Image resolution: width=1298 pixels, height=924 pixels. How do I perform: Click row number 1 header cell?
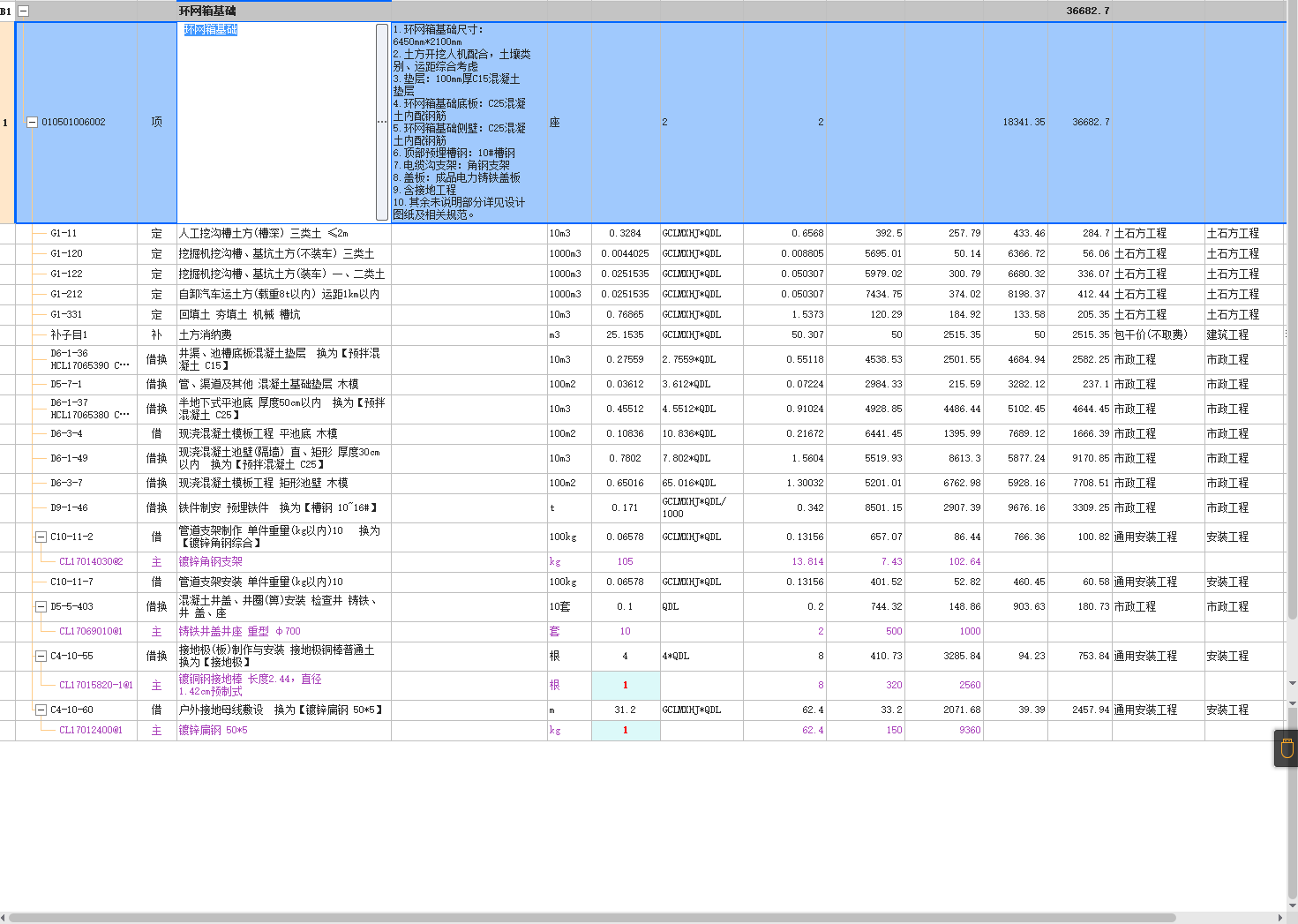click(6, 123)
